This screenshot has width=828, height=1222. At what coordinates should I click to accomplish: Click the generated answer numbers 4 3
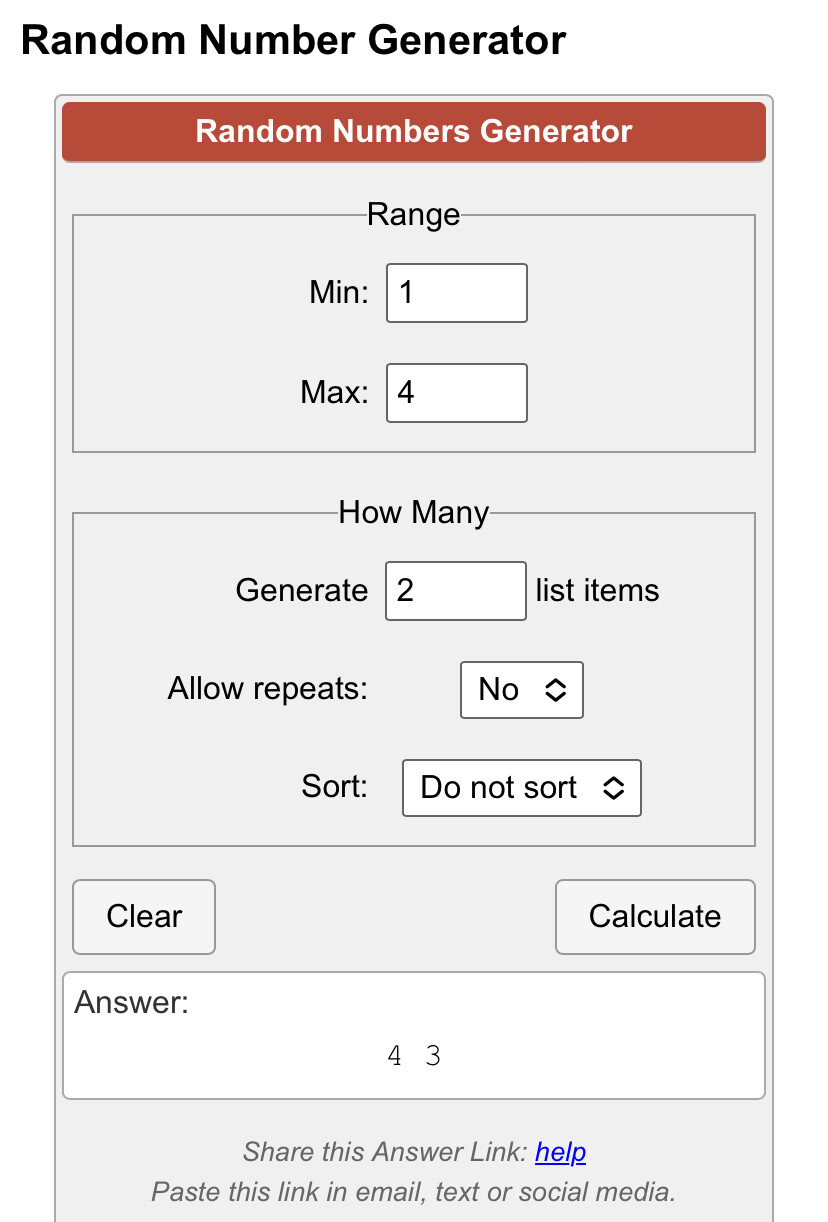point(414,1056)
